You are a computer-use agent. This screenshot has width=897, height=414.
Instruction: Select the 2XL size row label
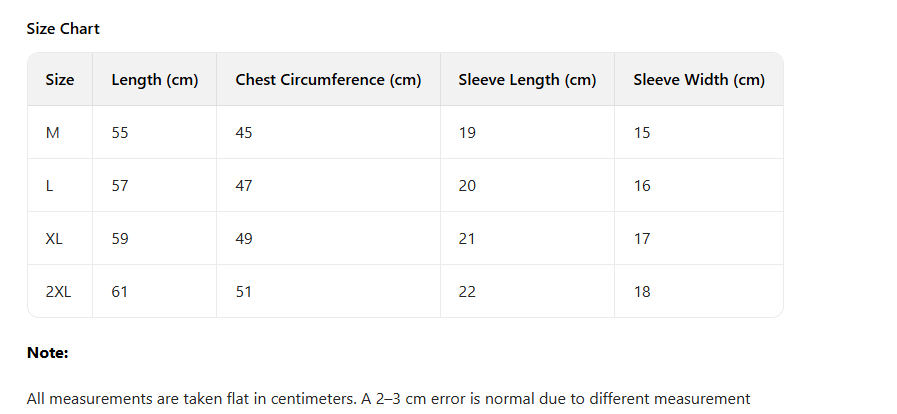[59, 292]
